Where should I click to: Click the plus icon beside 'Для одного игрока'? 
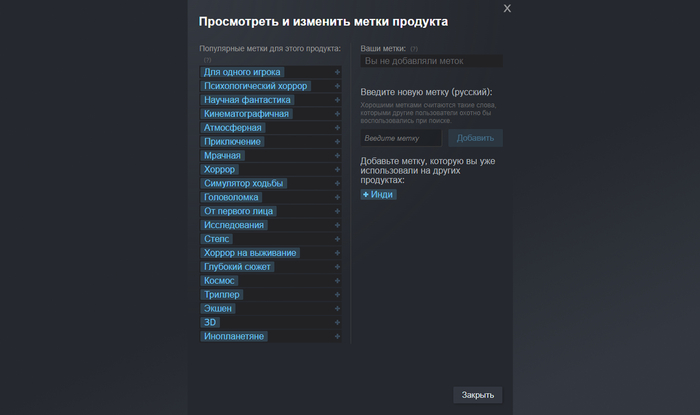pos(337,72)
